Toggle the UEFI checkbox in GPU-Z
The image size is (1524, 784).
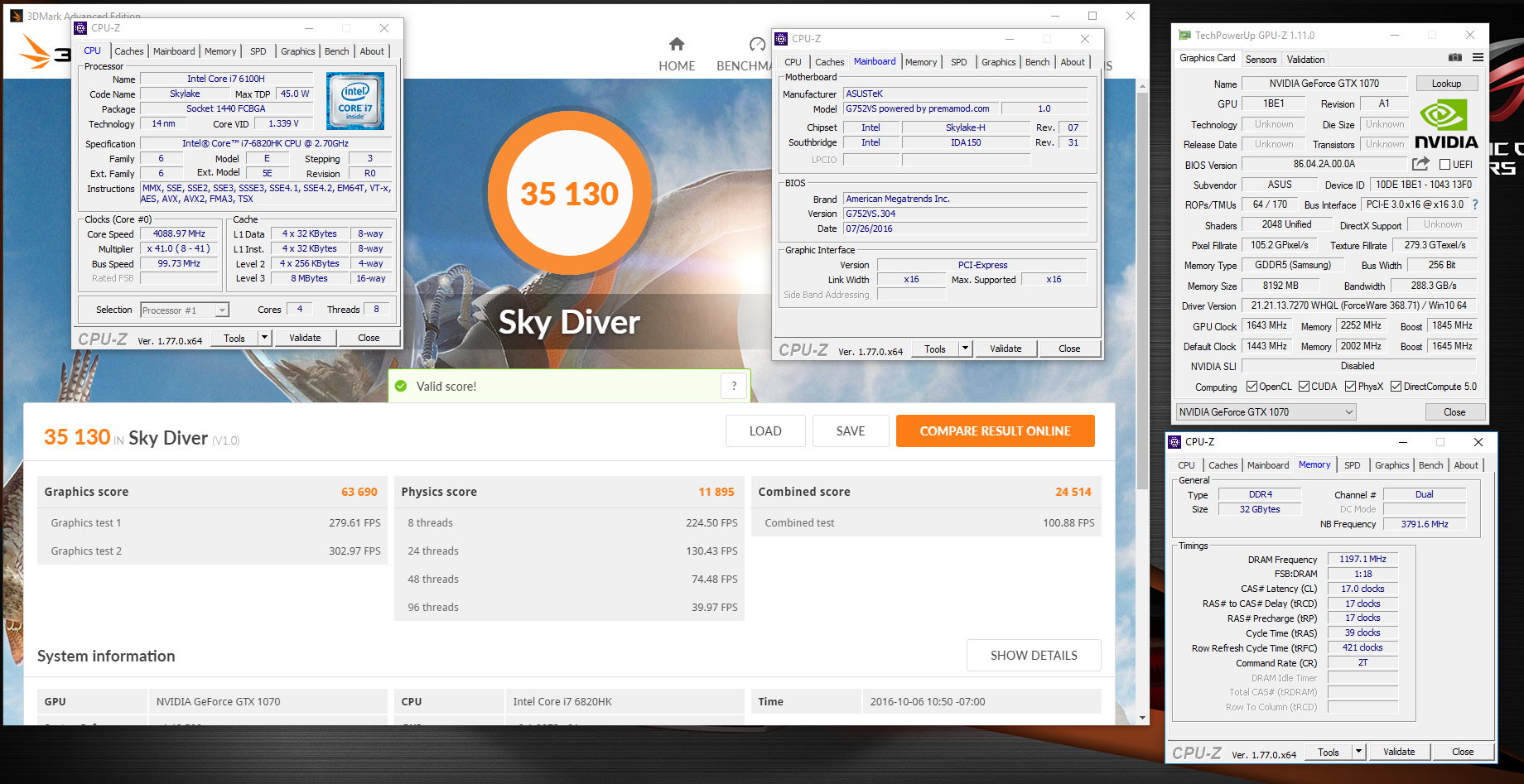click(1444, 165)
